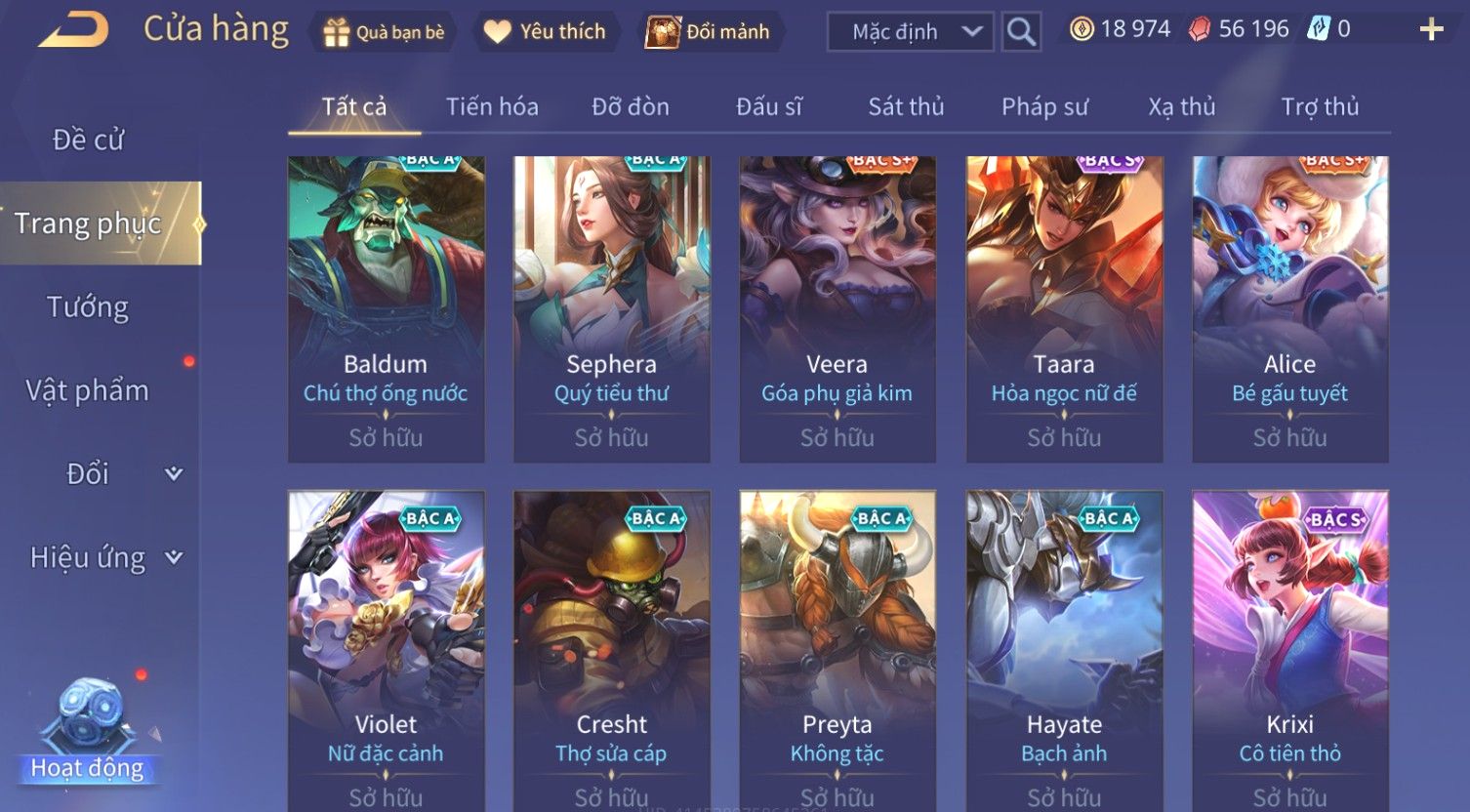Screen dimensions: 1470x812
Task: Open the search magnifier icon
Action: 1021,31
